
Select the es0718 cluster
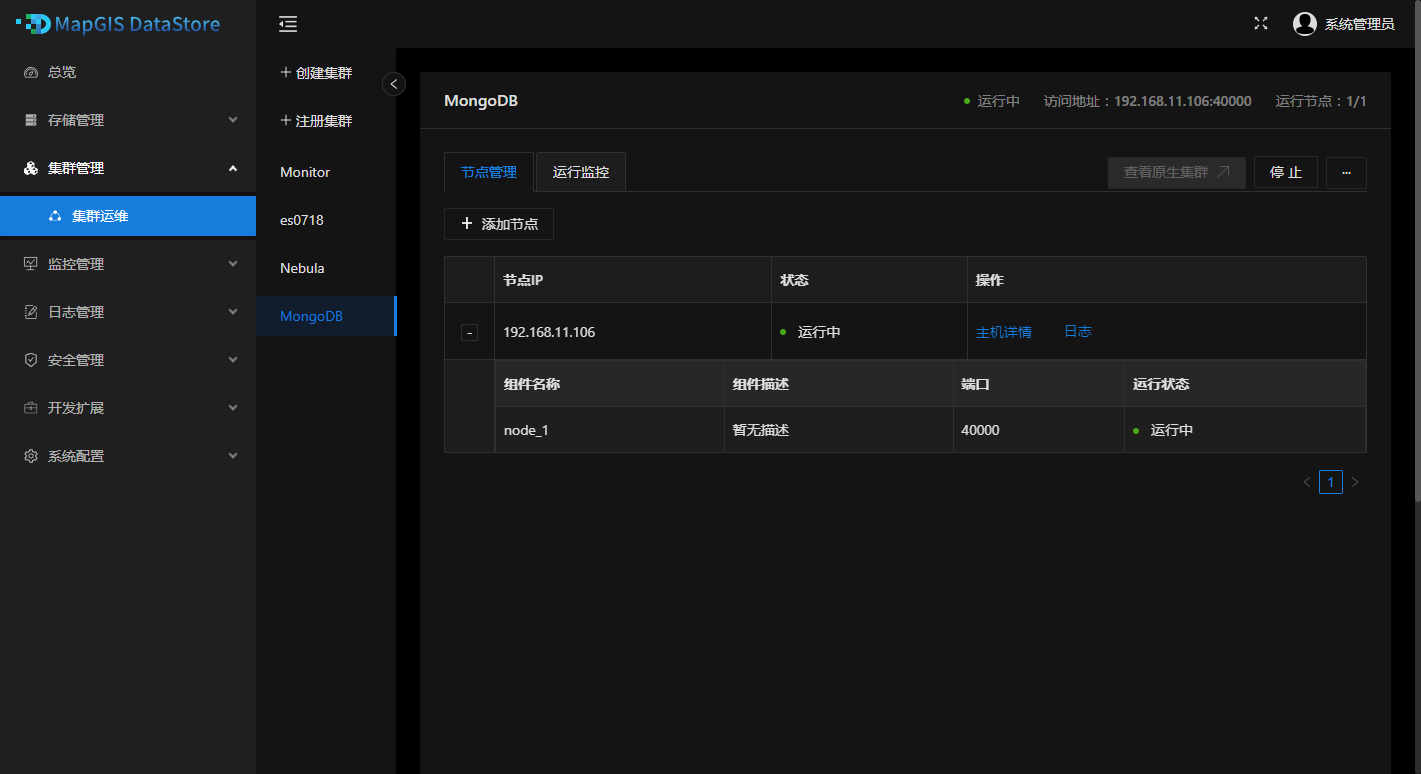pos(326,220)
